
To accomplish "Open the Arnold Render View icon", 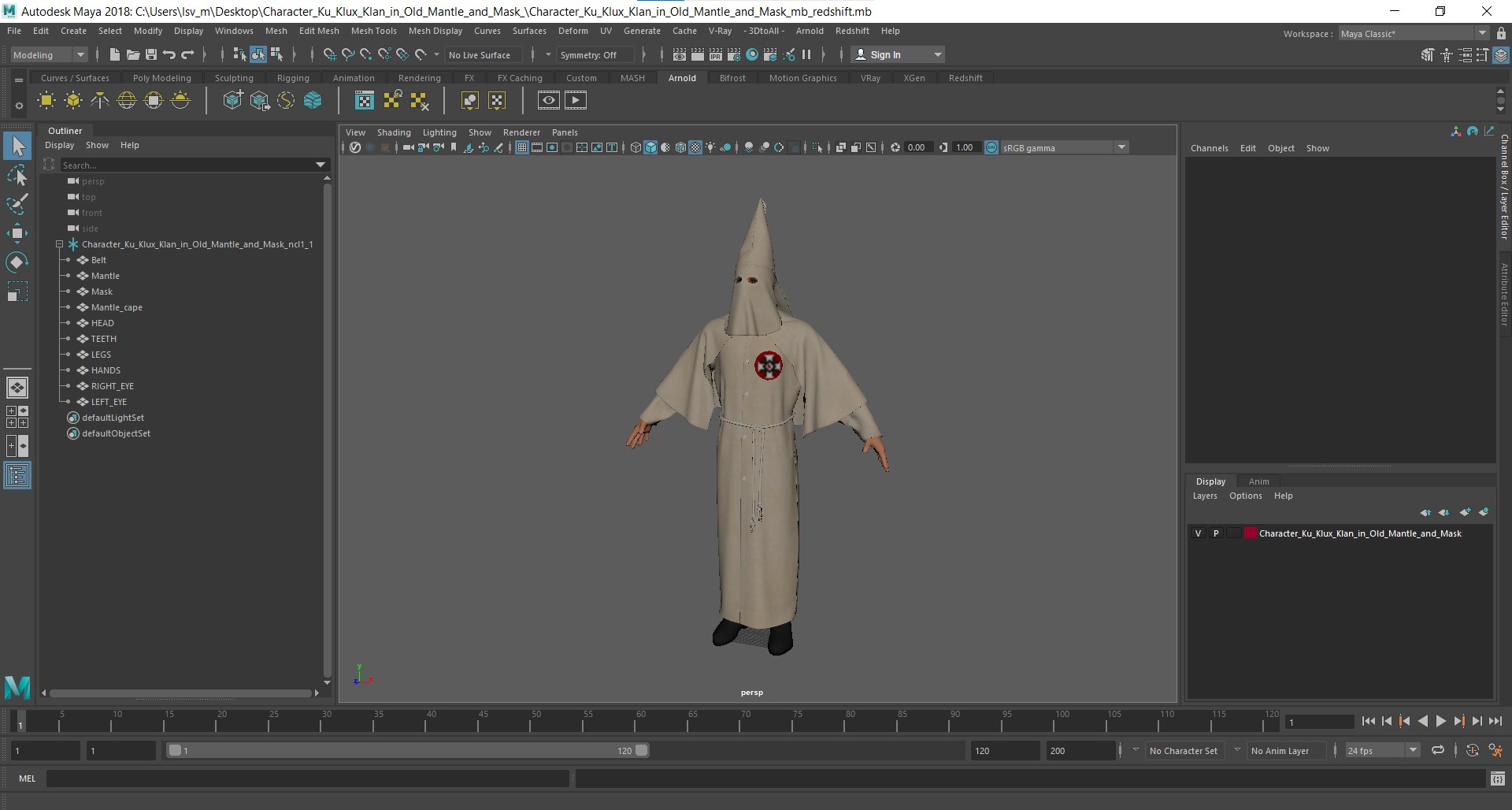I will [549, 100].
